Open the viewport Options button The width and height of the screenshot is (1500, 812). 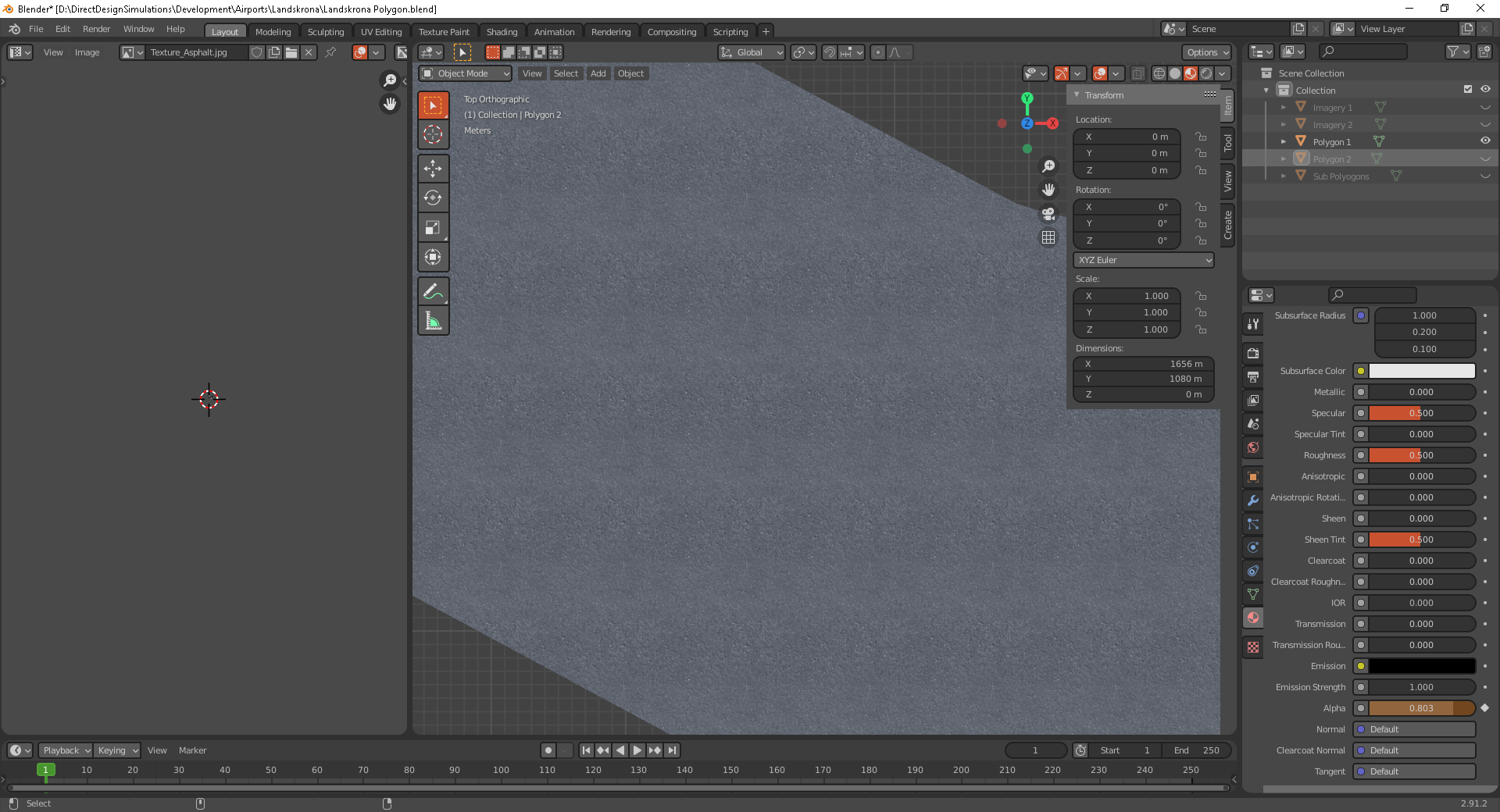[x=1206, y=52]
